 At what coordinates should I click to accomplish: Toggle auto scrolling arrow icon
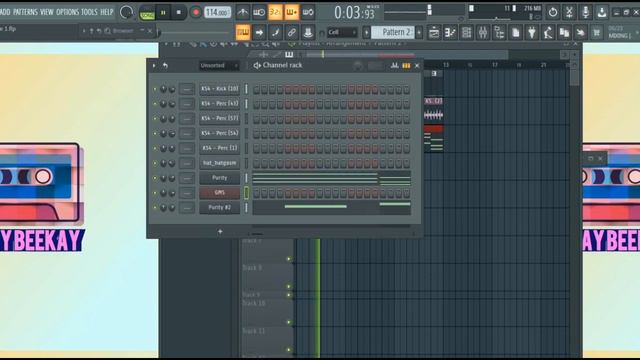[x=259, y=32]
